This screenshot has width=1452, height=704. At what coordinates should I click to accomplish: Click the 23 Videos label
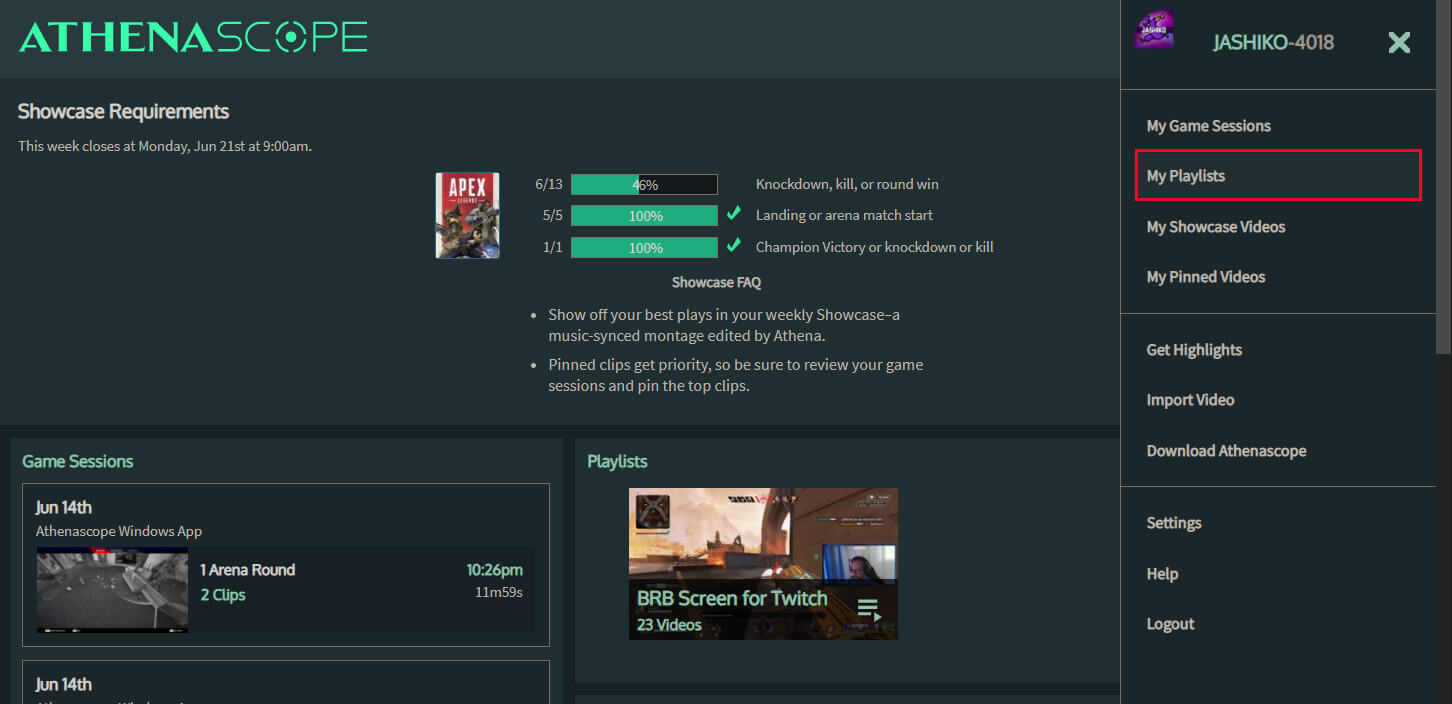pyautogui.click(x=669, y=625)
